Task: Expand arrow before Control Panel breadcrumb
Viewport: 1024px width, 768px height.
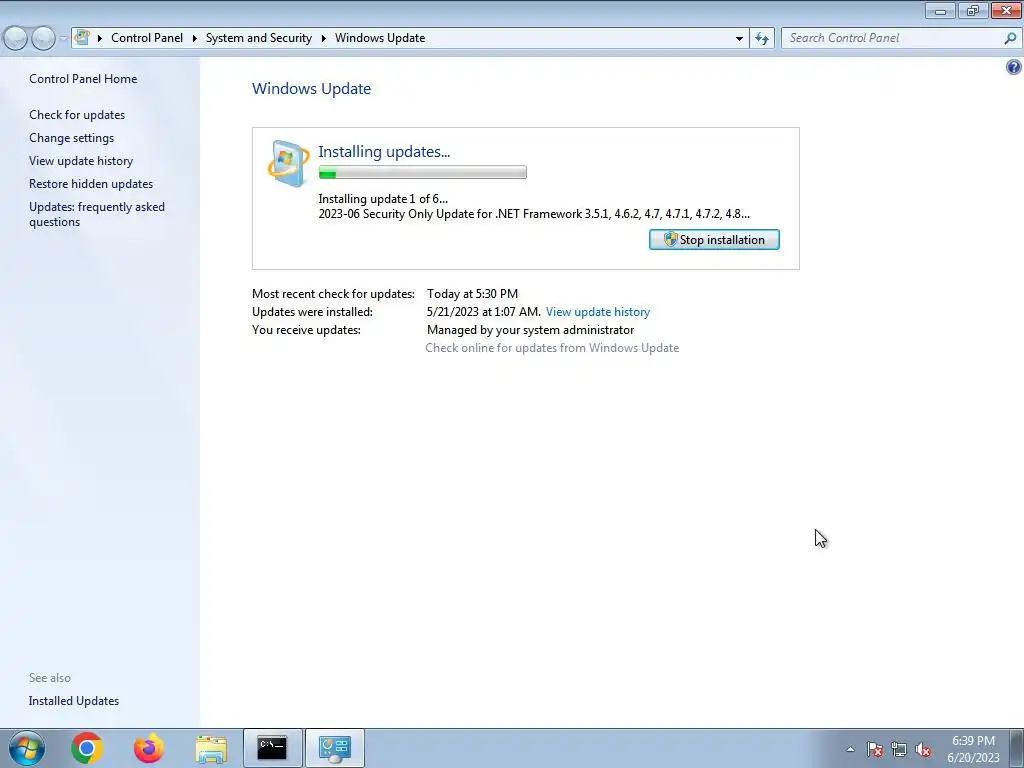Action: coord(100,38)
